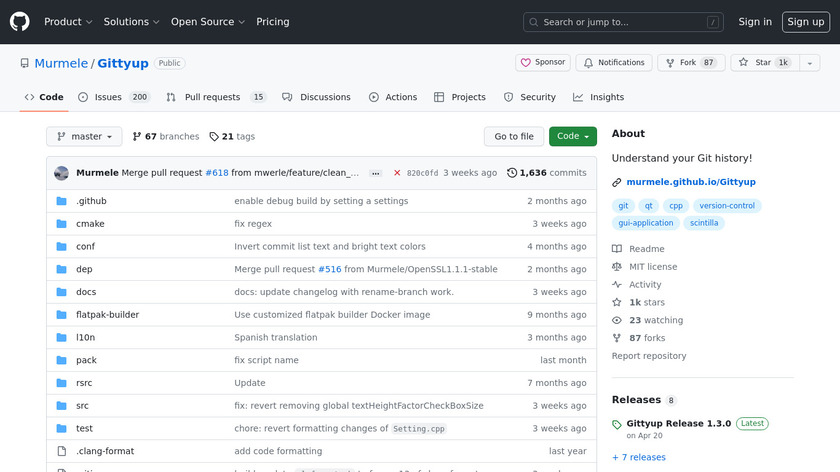Click the Sign in link
The width and height of the screenshot is (840, 472).
click(755, 22)
